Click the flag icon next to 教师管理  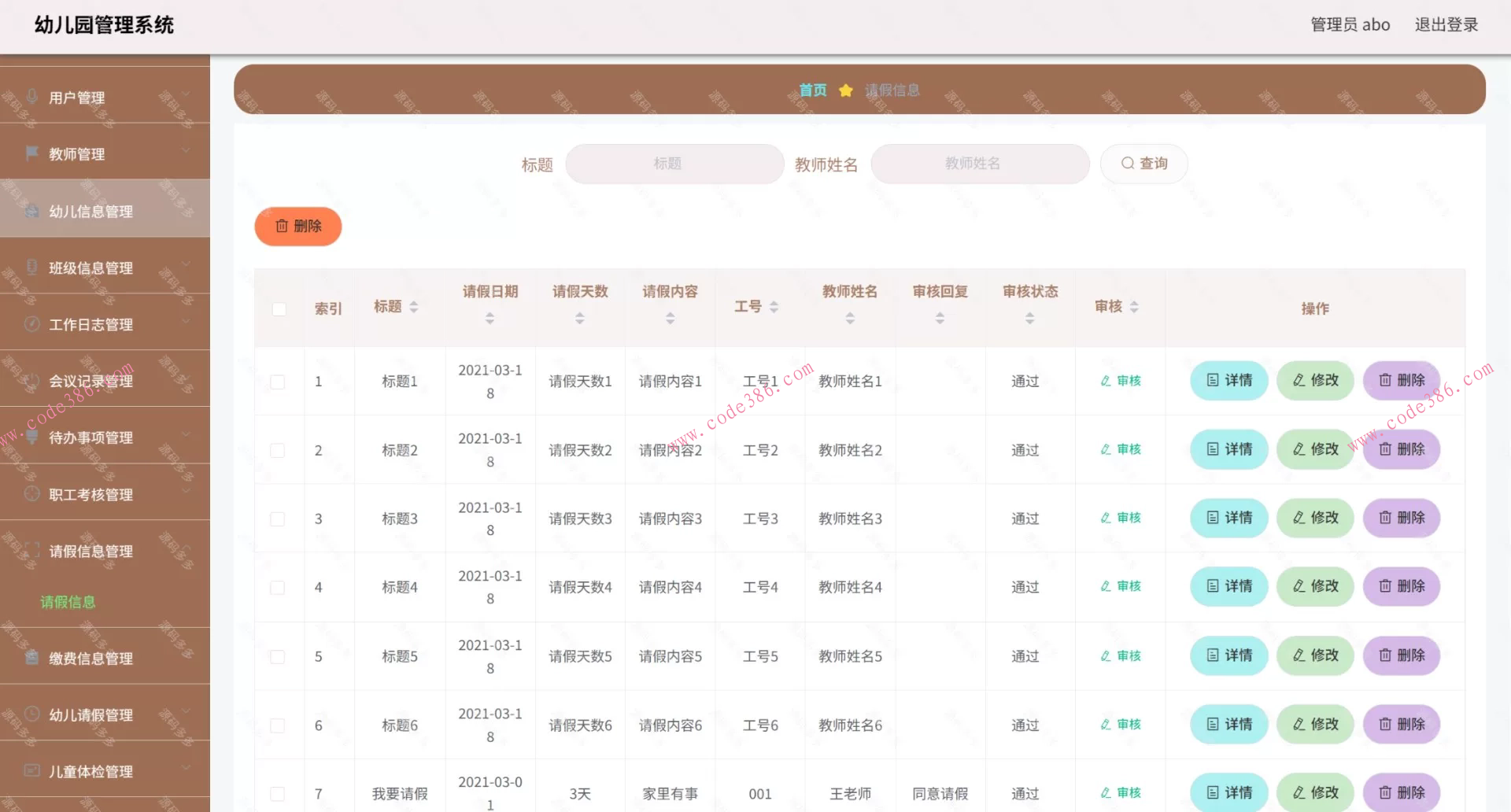[x=31, y=153]
